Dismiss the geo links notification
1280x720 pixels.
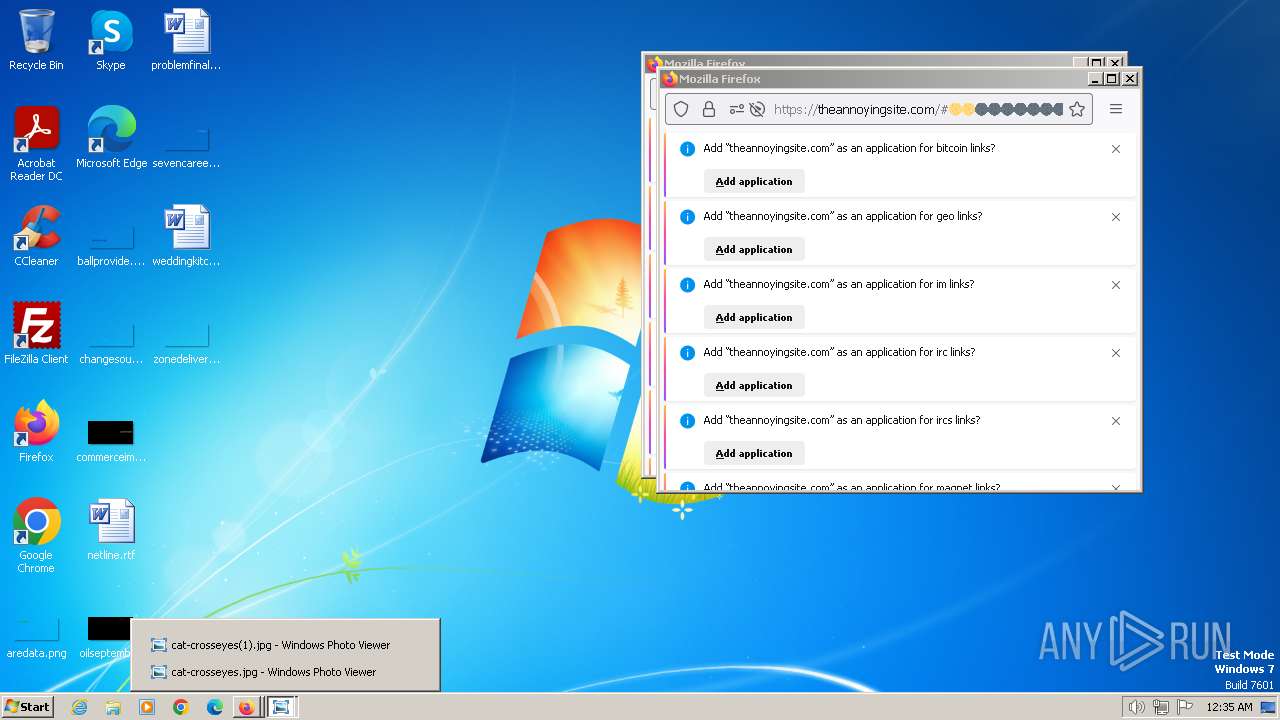(x=1116, y=217)
